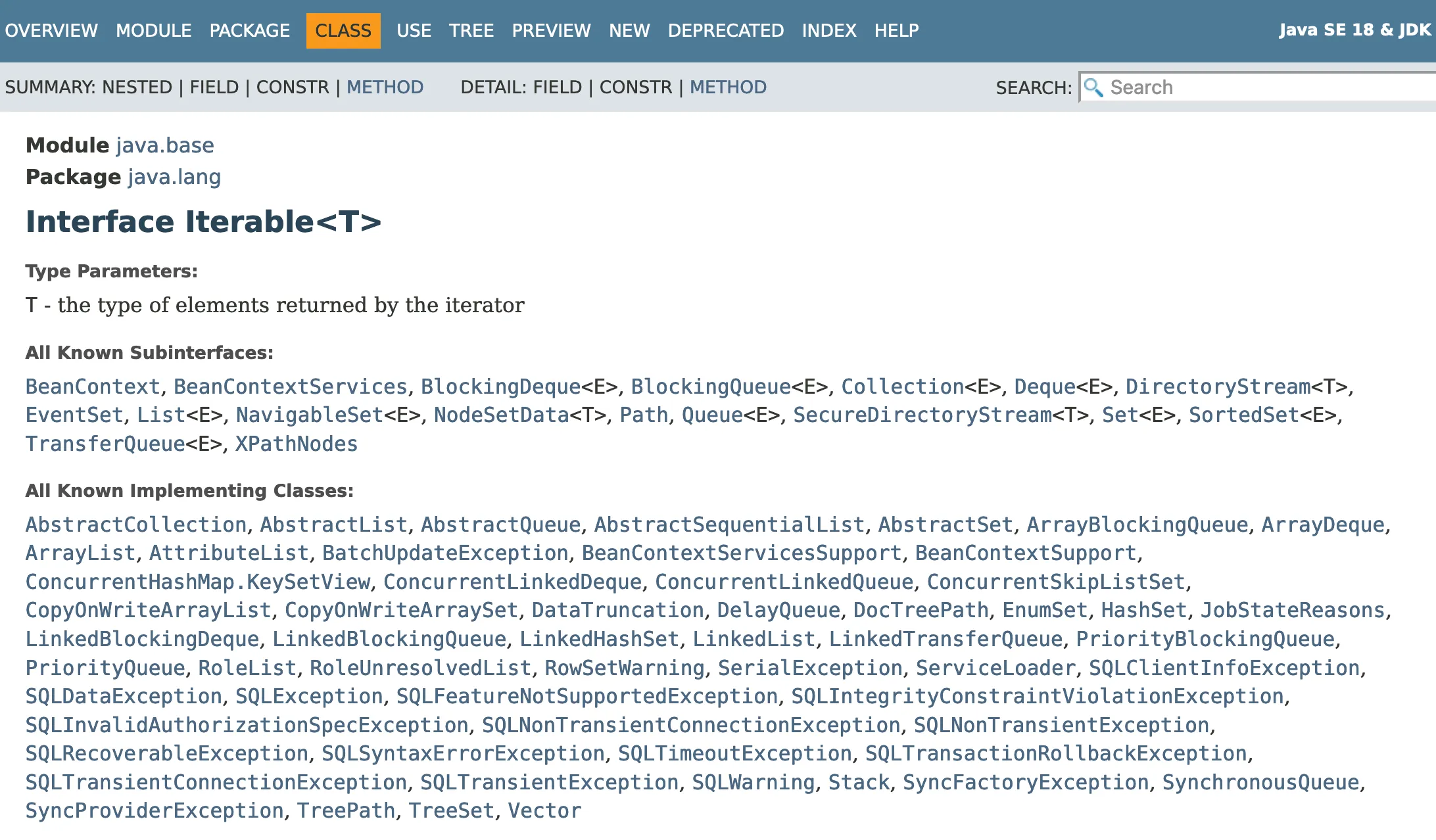The height and width of the screenshot is (840, 1436).
Task: Select the highlighted CLASS tab
Action: tap(343, 30)
